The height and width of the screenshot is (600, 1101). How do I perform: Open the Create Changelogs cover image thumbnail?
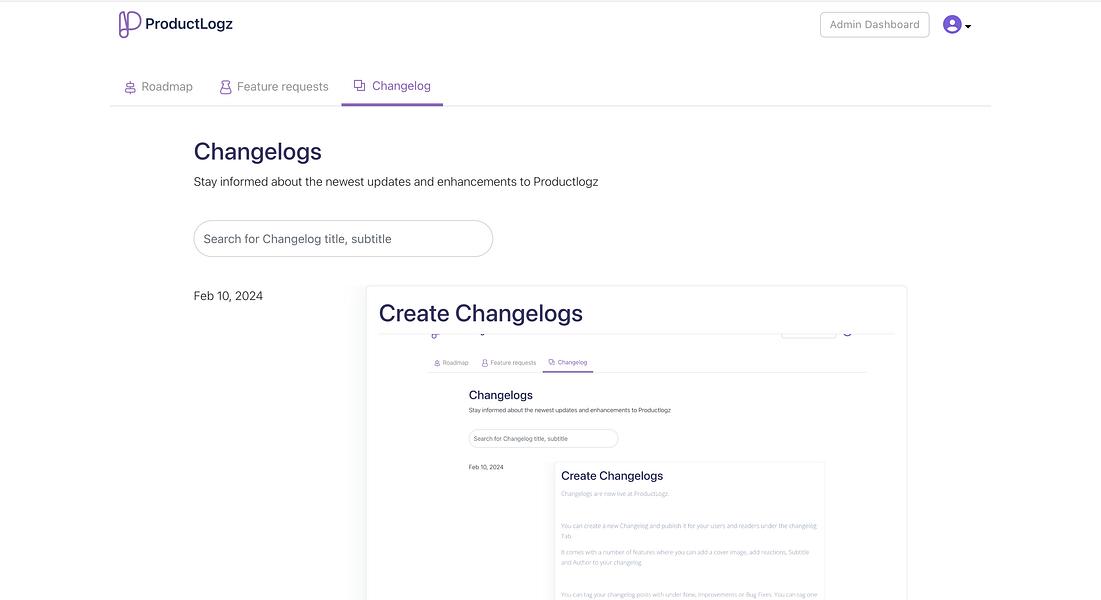pyautogui.click(x=637, y=467)
